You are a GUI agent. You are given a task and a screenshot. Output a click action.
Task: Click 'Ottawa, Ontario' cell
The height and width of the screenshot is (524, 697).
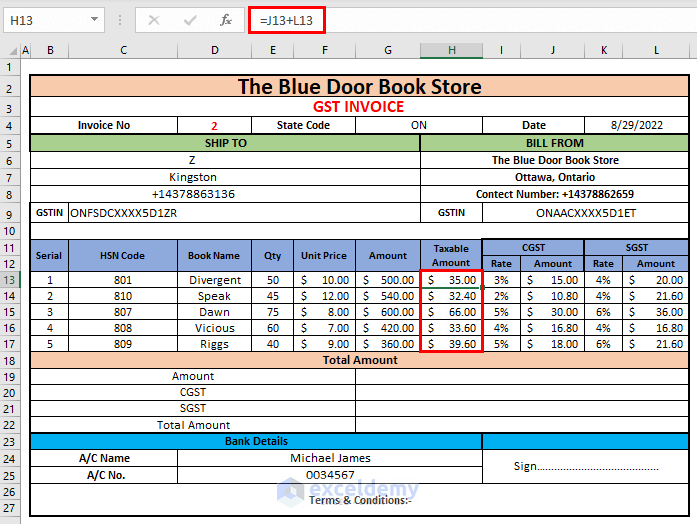tap(554, 177)
